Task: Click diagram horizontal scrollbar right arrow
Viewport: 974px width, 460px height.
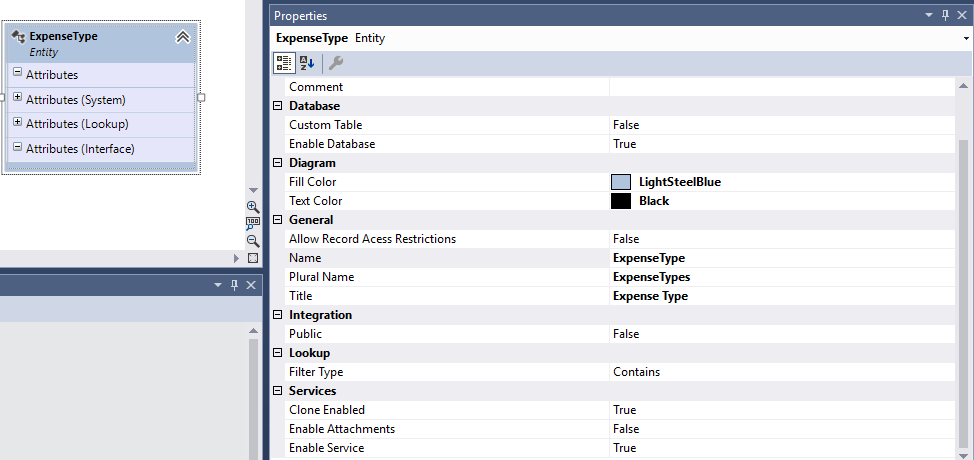Action: point(237,258)
